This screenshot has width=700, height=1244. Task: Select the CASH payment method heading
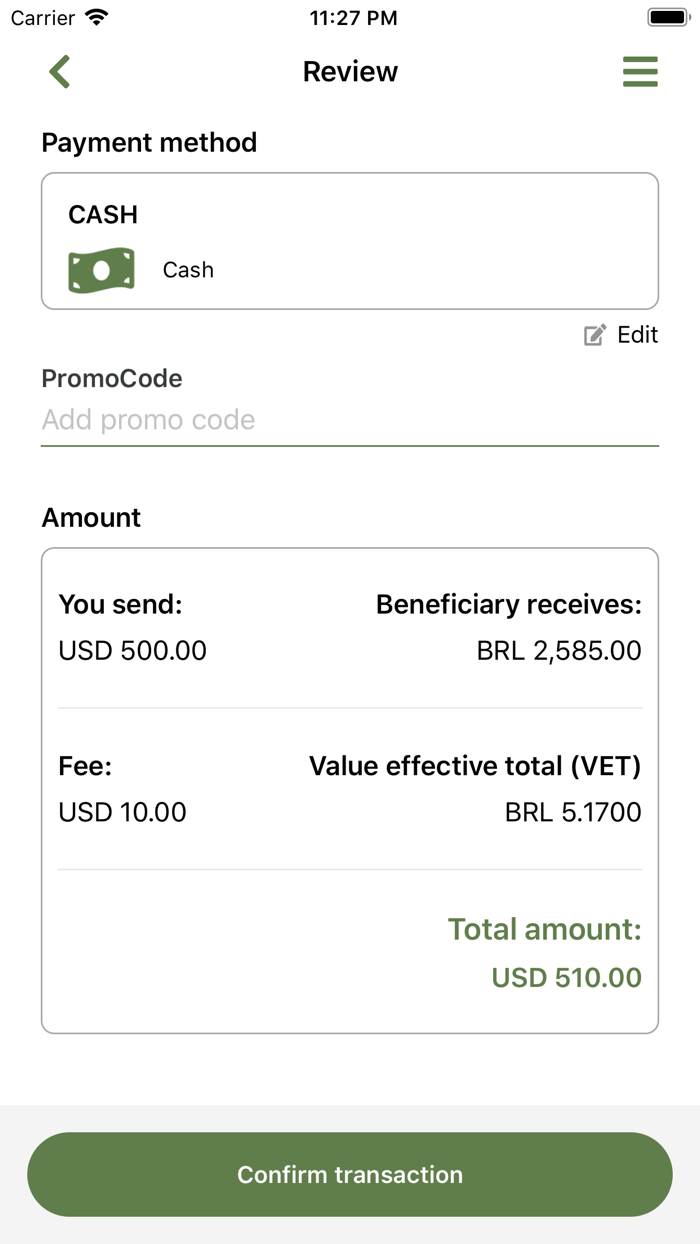point(103,215)
